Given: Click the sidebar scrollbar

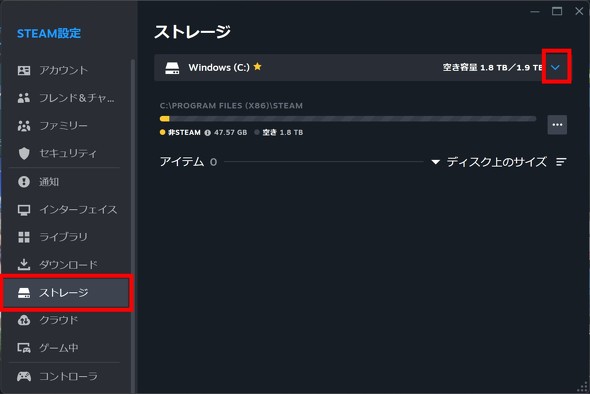Looking at the screenshot, I should tap(132, 226).
